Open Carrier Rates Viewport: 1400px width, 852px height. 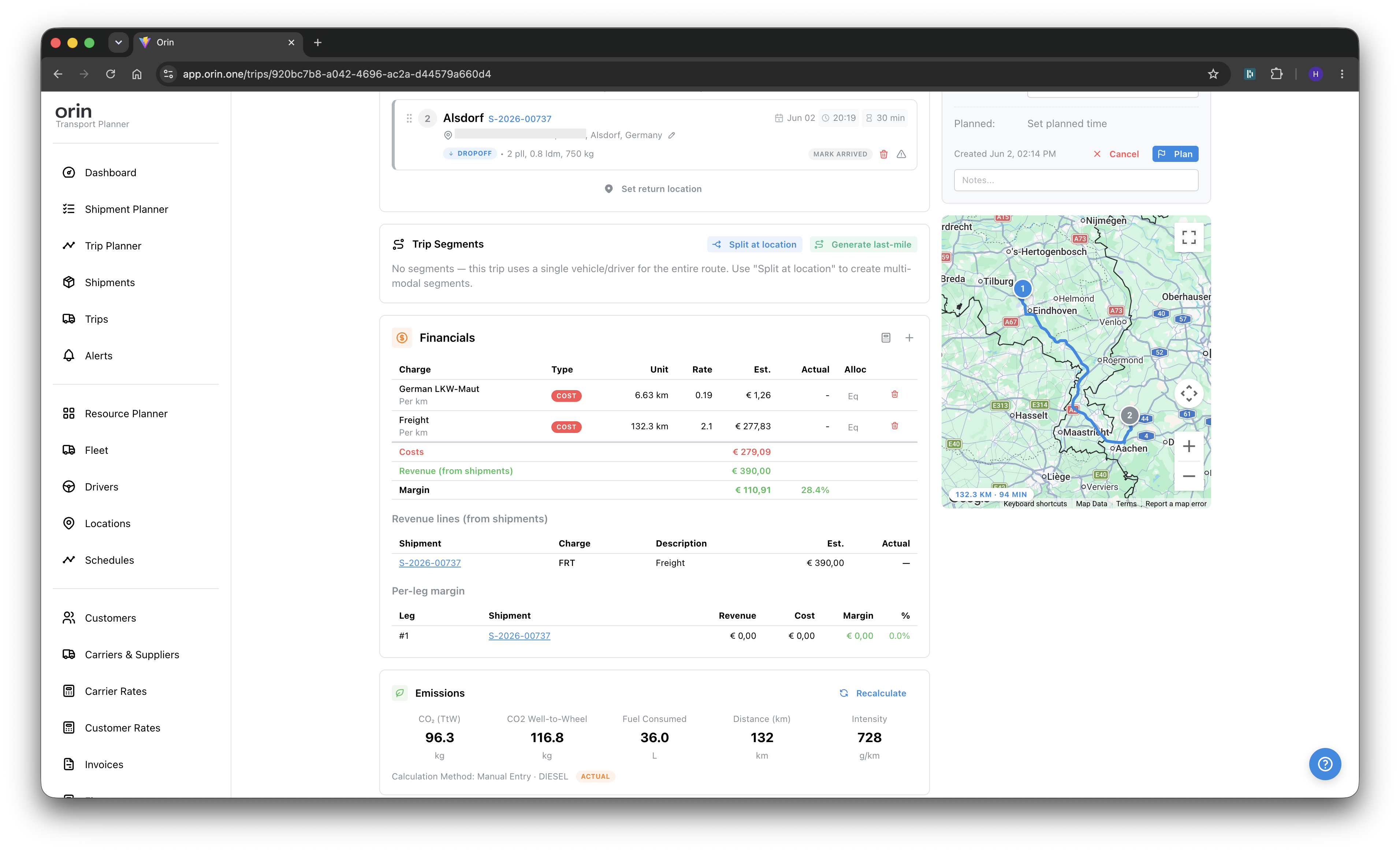[x=115, y=691]
